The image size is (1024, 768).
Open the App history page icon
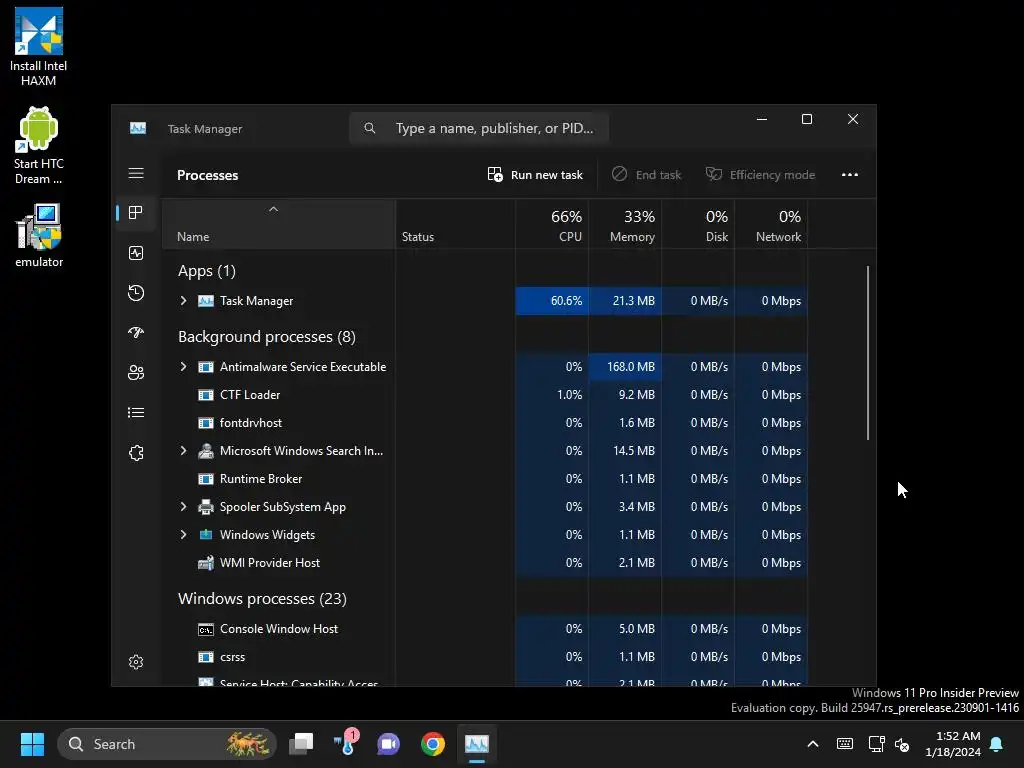click(x=136, y=293)
